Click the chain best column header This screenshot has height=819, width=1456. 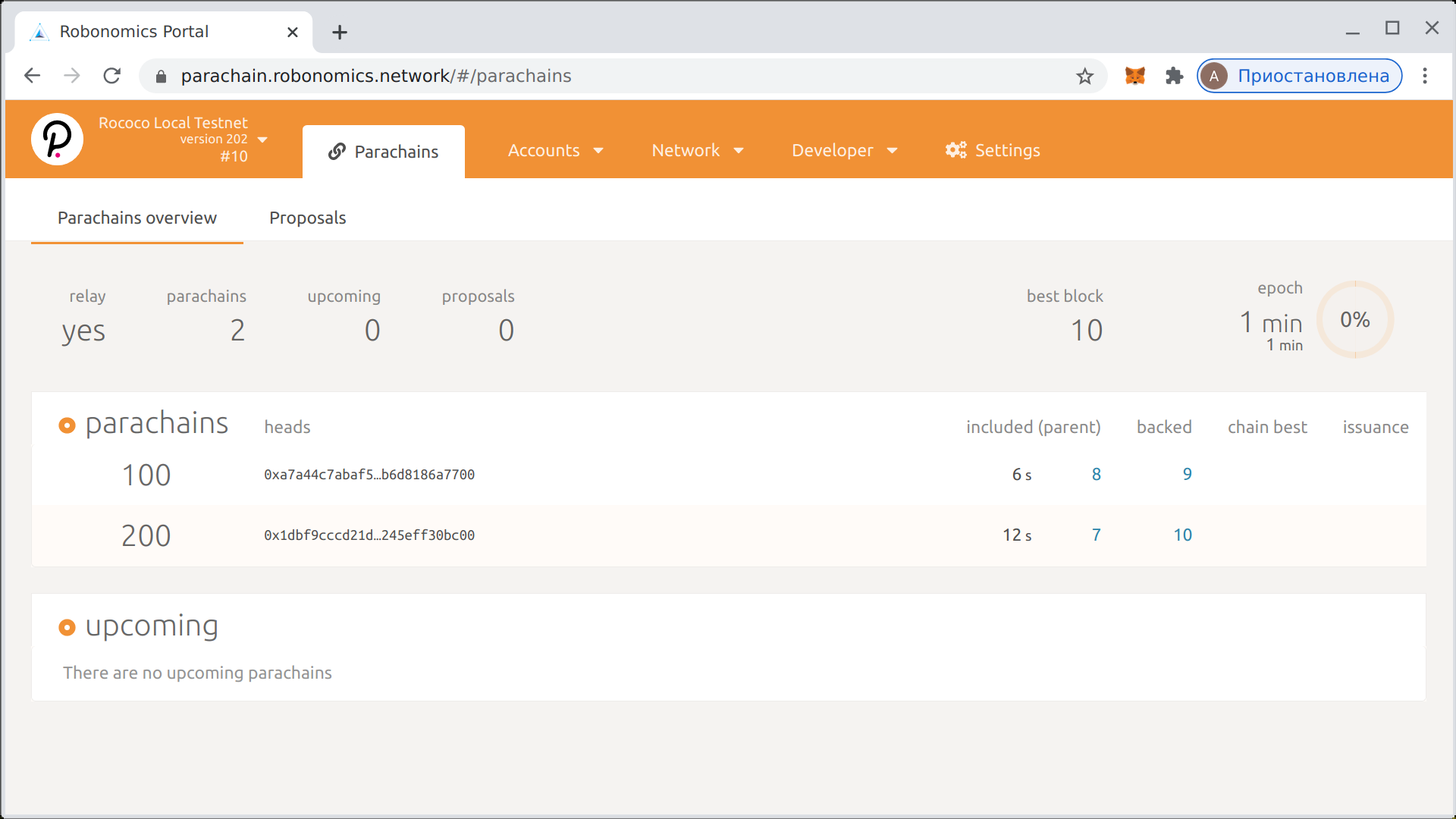click(x=1267, y=427)
